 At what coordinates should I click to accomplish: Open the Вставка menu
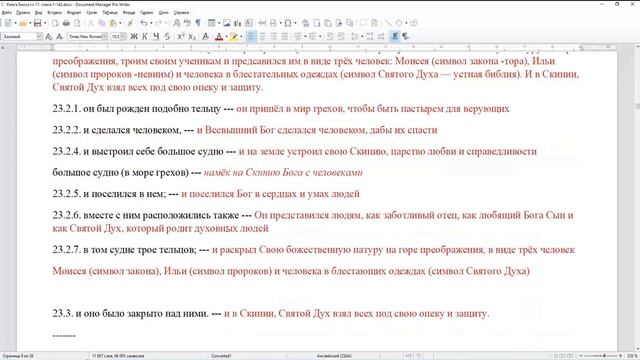pos(54,13)
